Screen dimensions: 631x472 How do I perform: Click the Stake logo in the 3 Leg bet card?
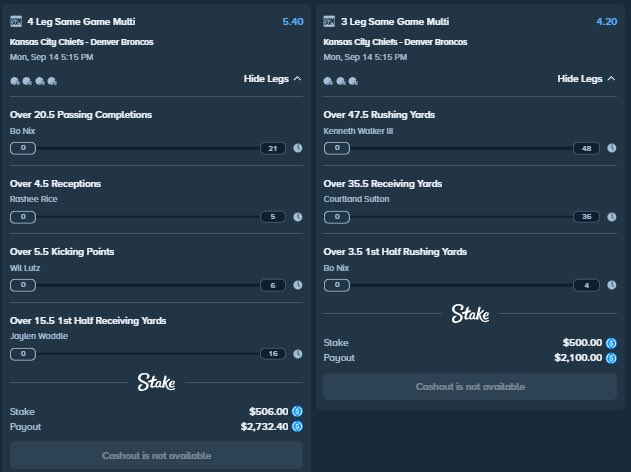(470, 313)
